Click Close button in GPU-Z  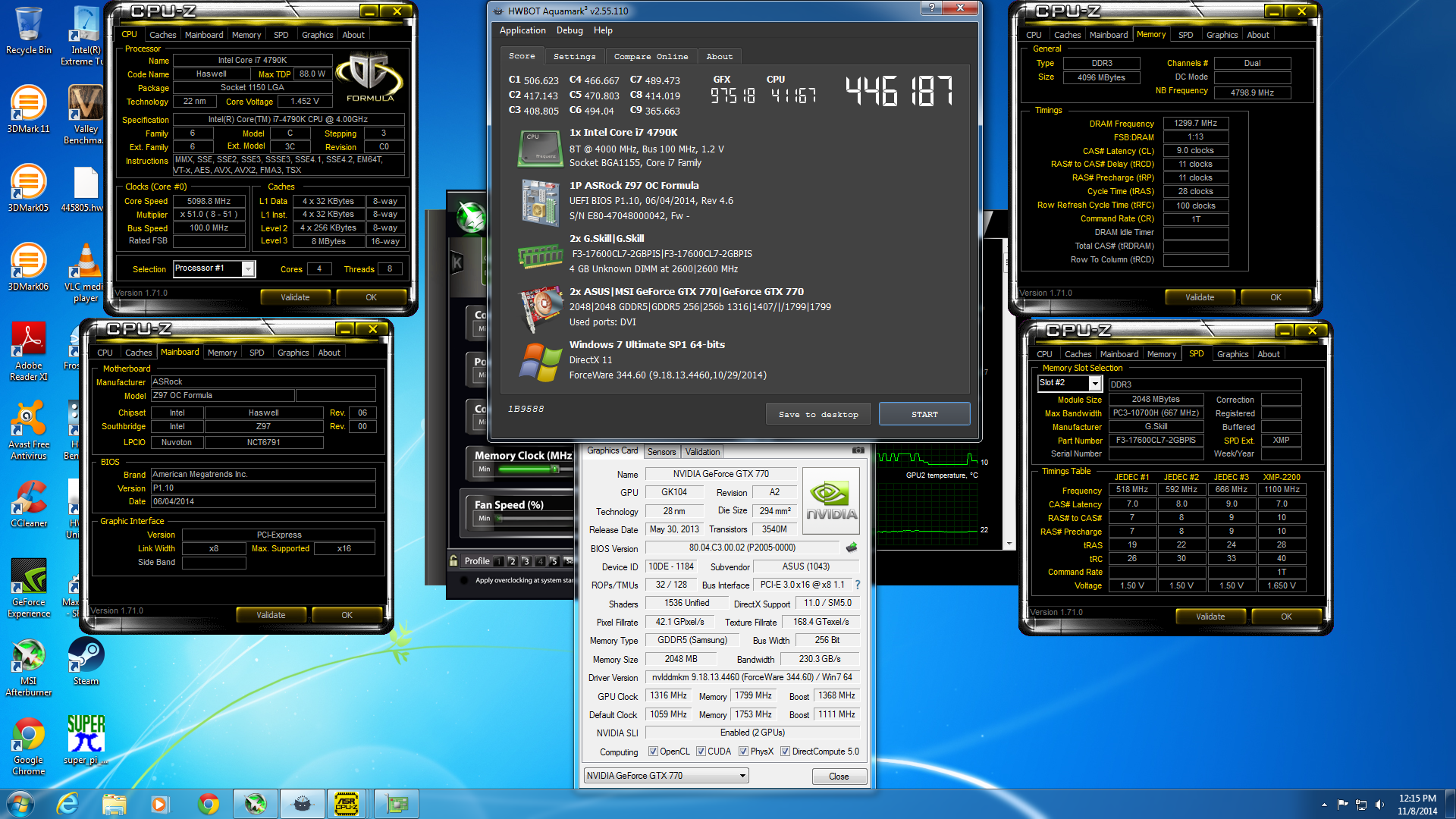(839, 776)
